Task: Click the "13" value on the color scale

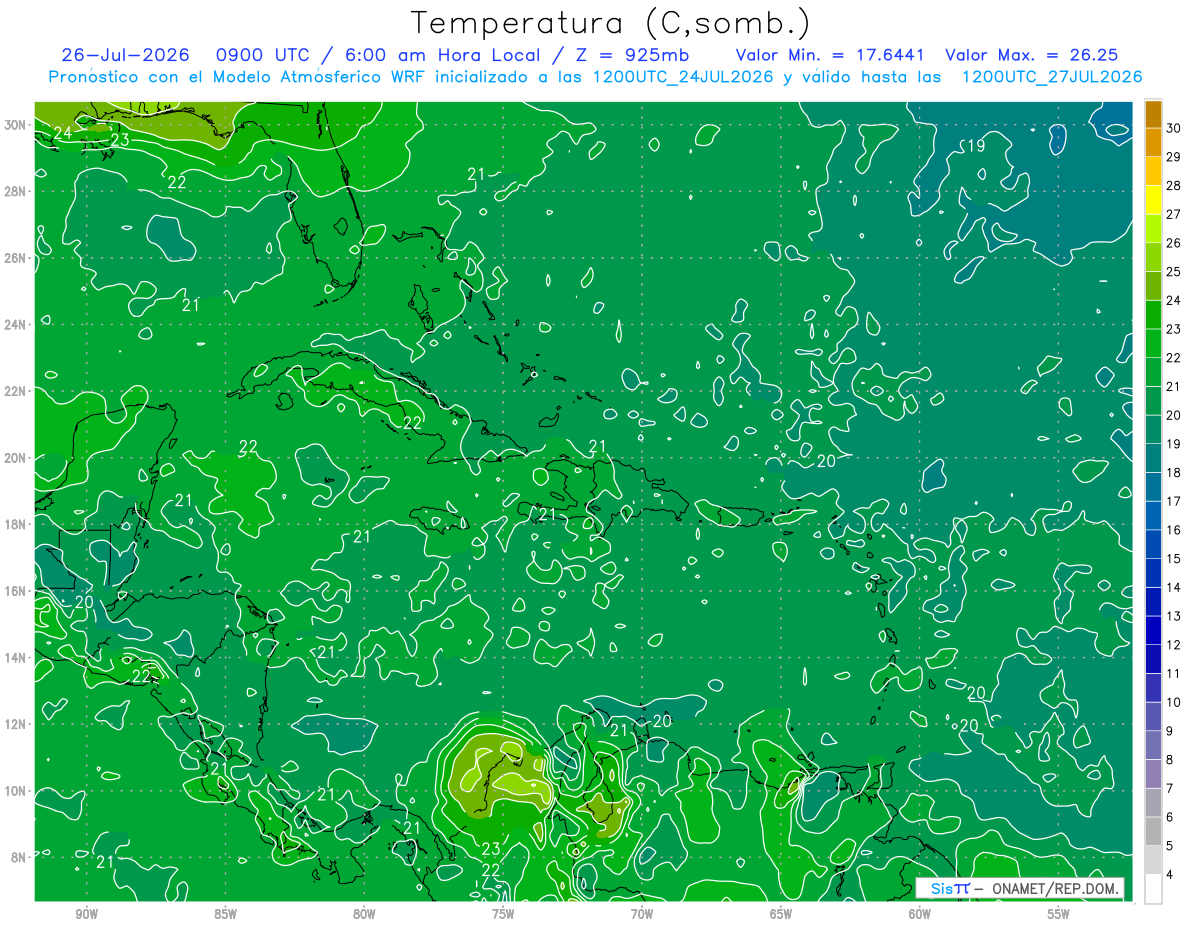Action: (1173, 616)
